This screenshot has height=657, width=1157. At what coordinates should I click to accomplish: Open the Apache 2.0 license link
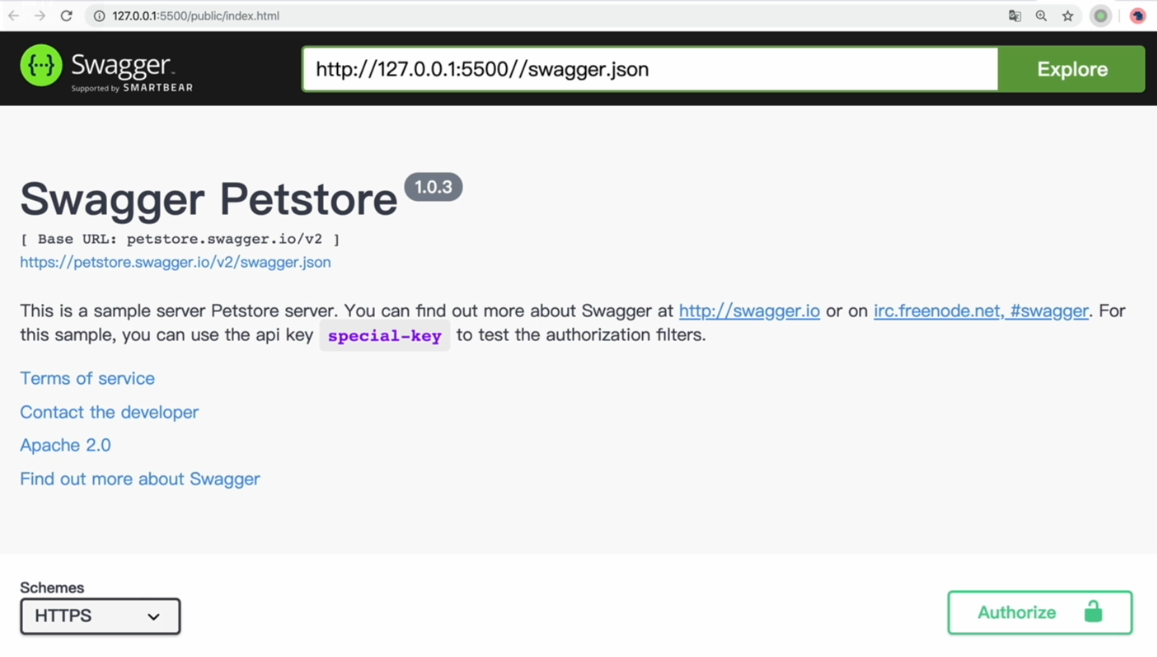[65, 445]
